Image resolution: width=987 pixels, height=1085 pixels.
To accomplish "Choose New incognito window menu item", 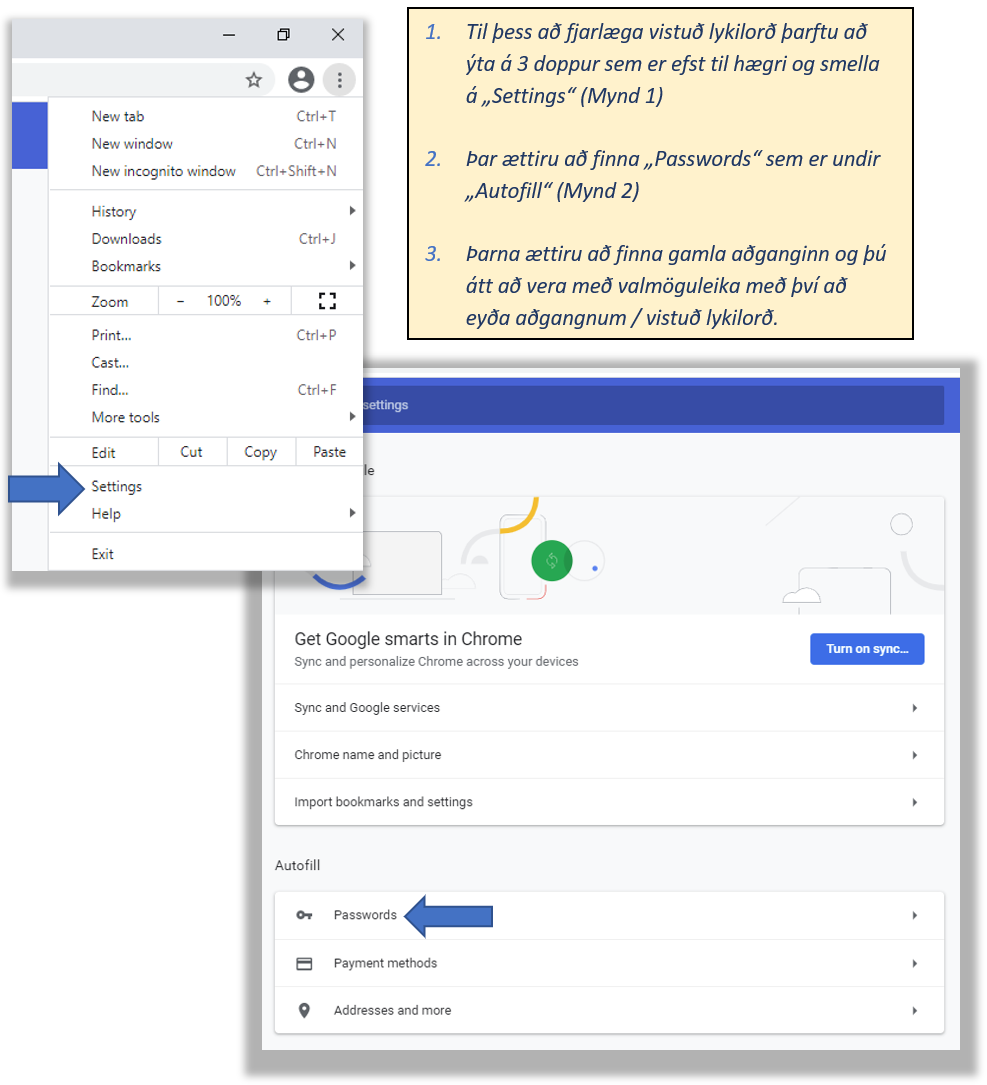I will coord(164,171).
